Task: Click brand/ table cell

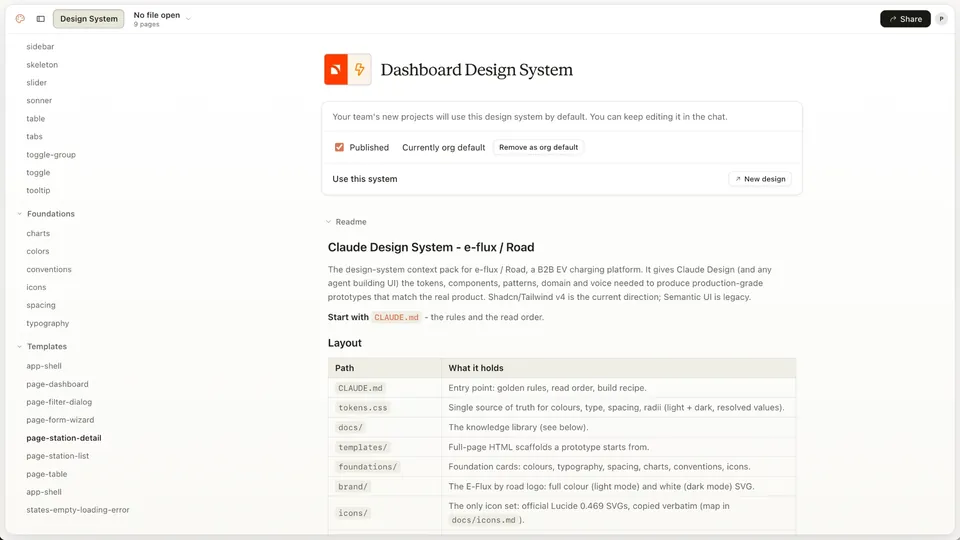Action: [x=353, y=487]
